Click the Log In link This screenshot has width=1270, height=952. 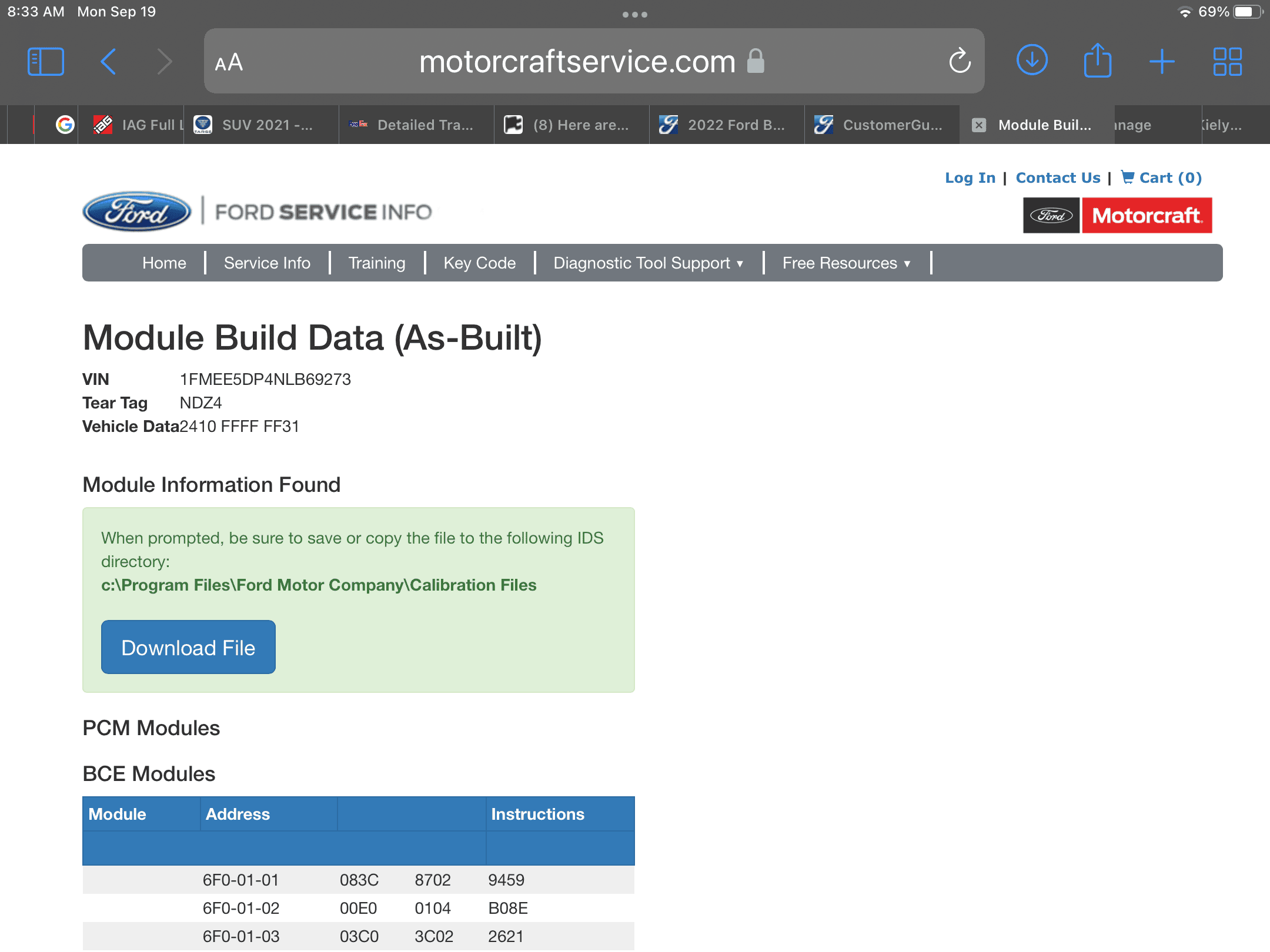coord(970,177)
